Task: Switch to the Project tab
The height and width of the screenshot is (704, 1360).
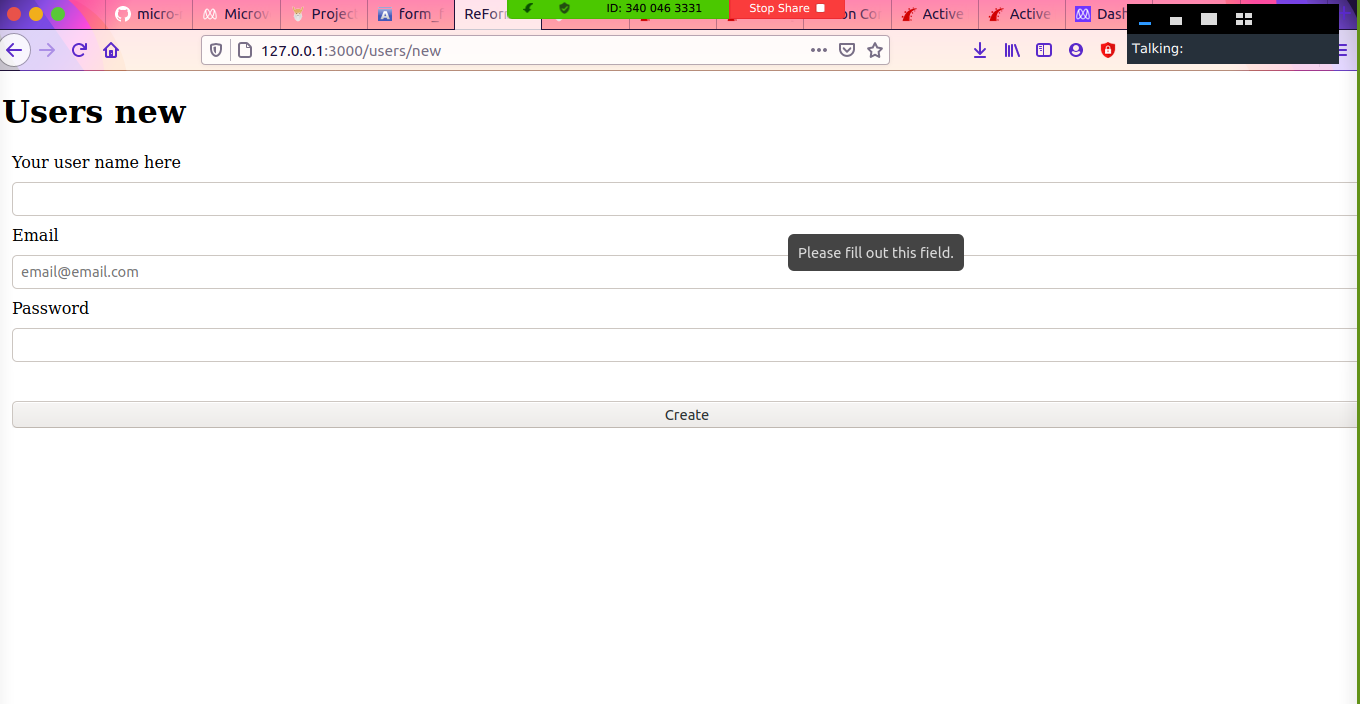Action: click(x=324, y=15)
